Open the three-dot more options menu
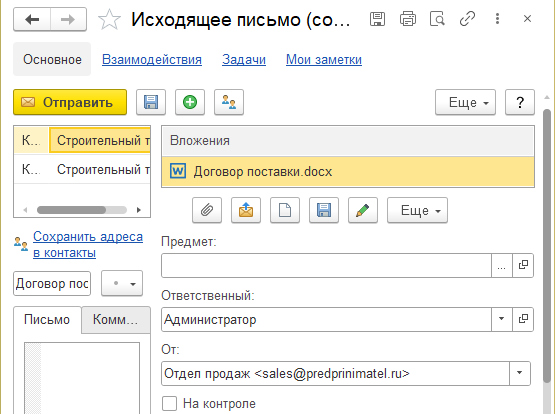Screen dimensions: 555x414 pos(497,19)
